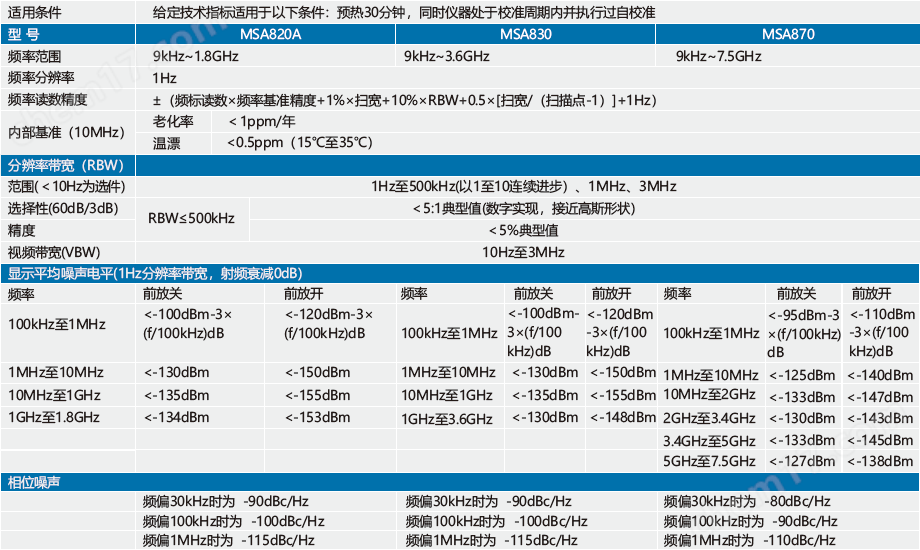Screen dimensions: 920x550
Task: Click the 适用条件 row label
Action: click(x=34, y=12)
